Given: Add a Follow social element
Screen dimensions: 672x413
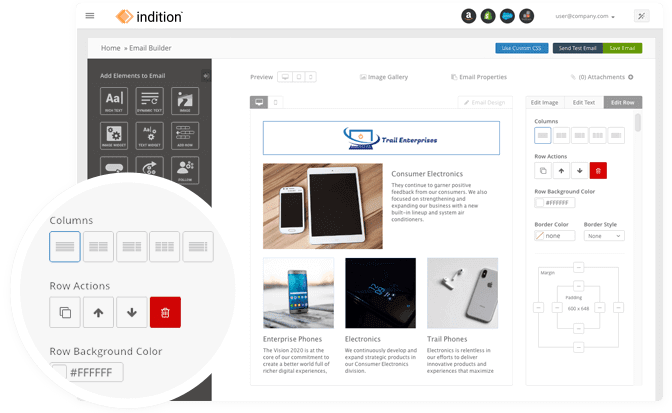Looking at the screenshot, I should click(x=184, y=170).
